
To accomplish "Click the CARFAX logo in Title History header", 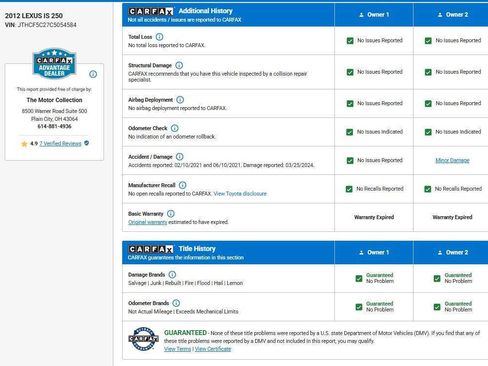I will [151, 249].
